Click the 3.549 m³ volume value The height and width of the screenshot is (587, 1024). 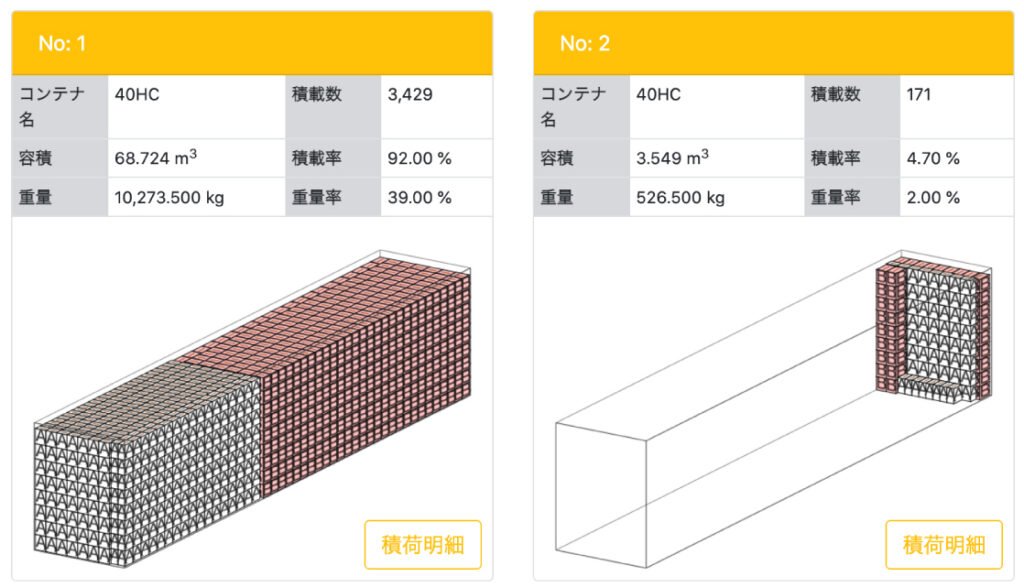673,158
